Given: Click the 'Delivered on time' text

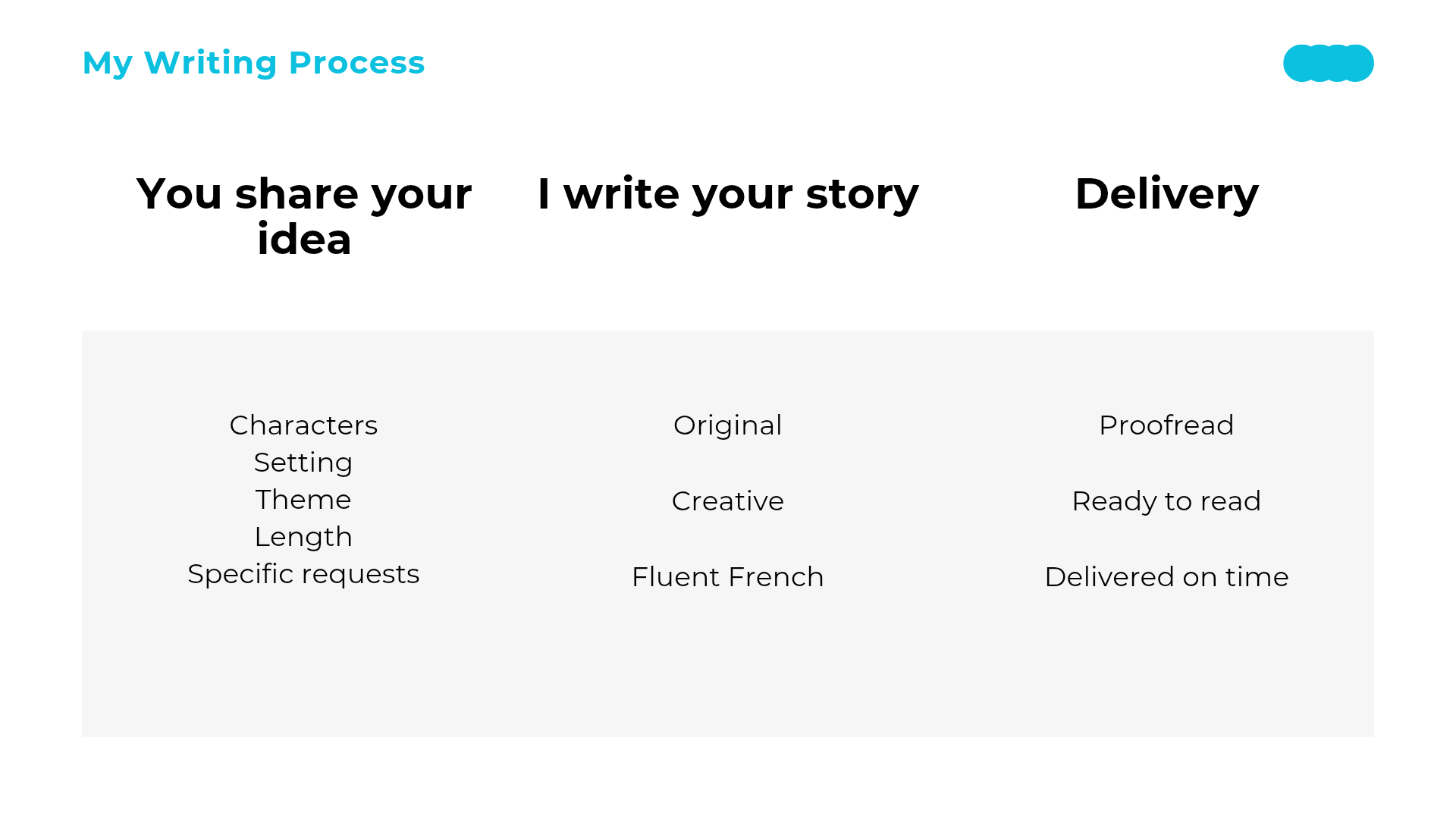Looking at the screenshot, I should click(x=1166, y=577).
